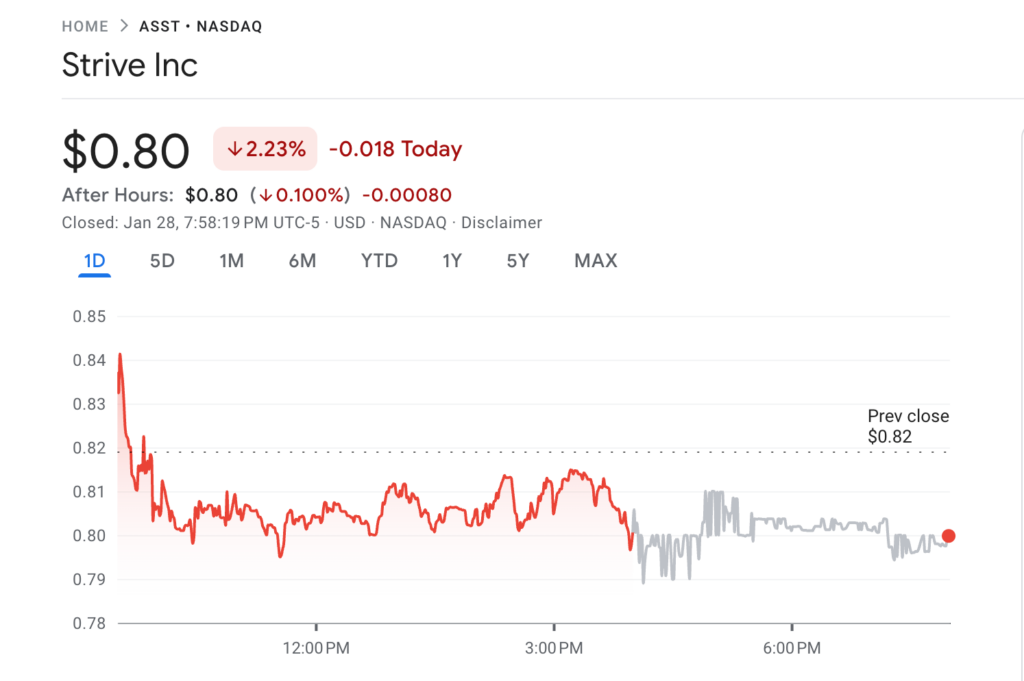Click the red endpoint dot on the chart
This screenshot has width=1024, height=681.
coord(948,536)
